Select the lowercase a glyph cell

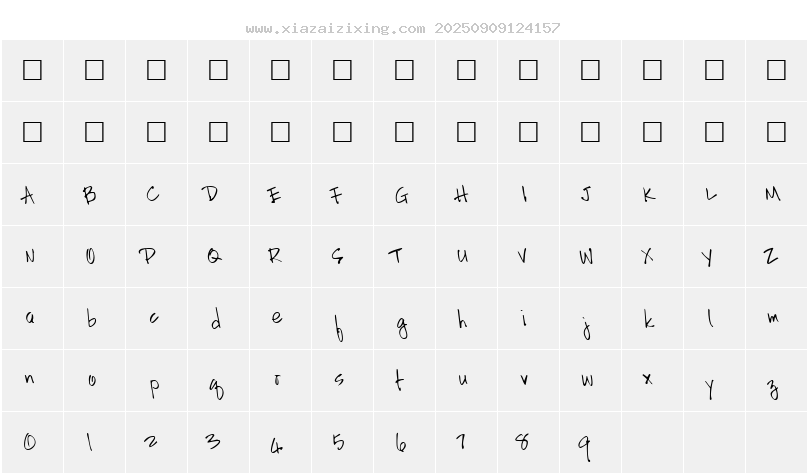(x=30, y=318)
